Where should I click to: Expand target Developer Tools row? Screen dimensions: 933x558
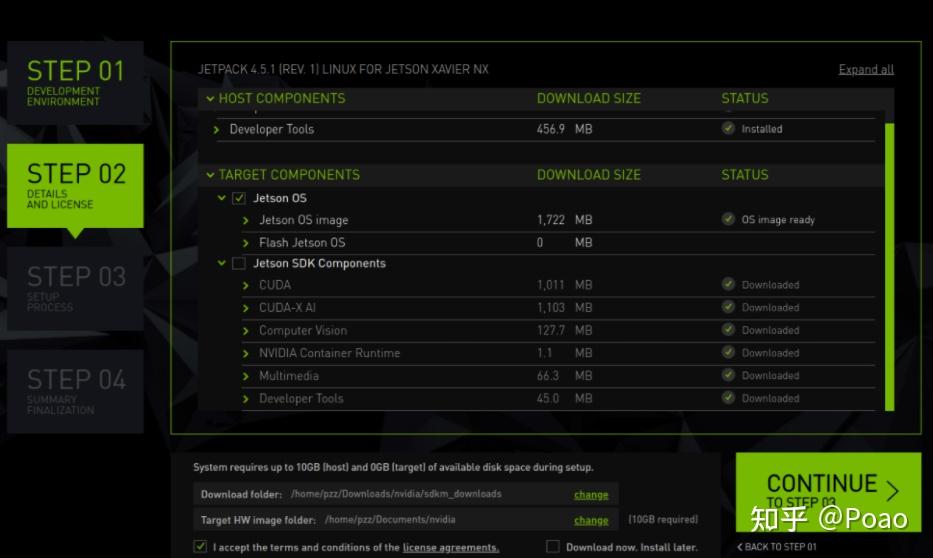[x=246, y=399]
